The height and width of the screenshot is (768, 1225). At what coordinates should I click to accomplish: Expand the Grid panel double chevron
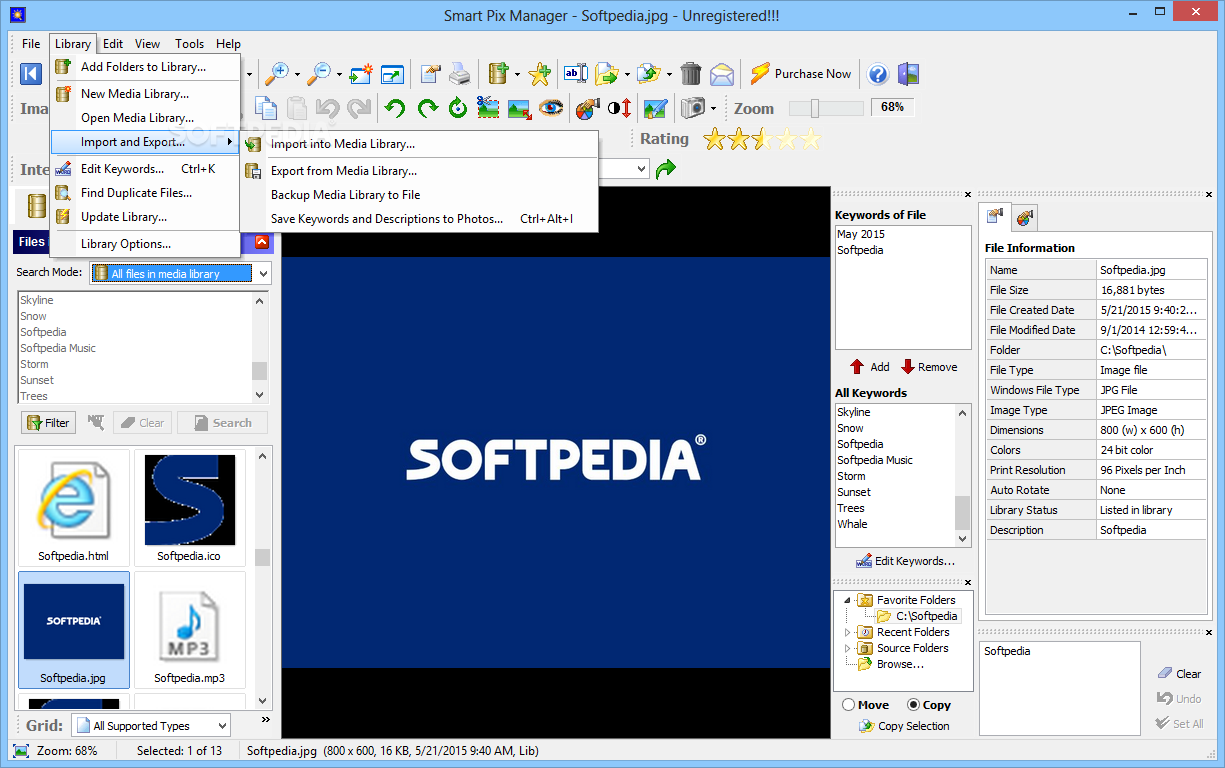pyautogui.click(x=266, y=719)
